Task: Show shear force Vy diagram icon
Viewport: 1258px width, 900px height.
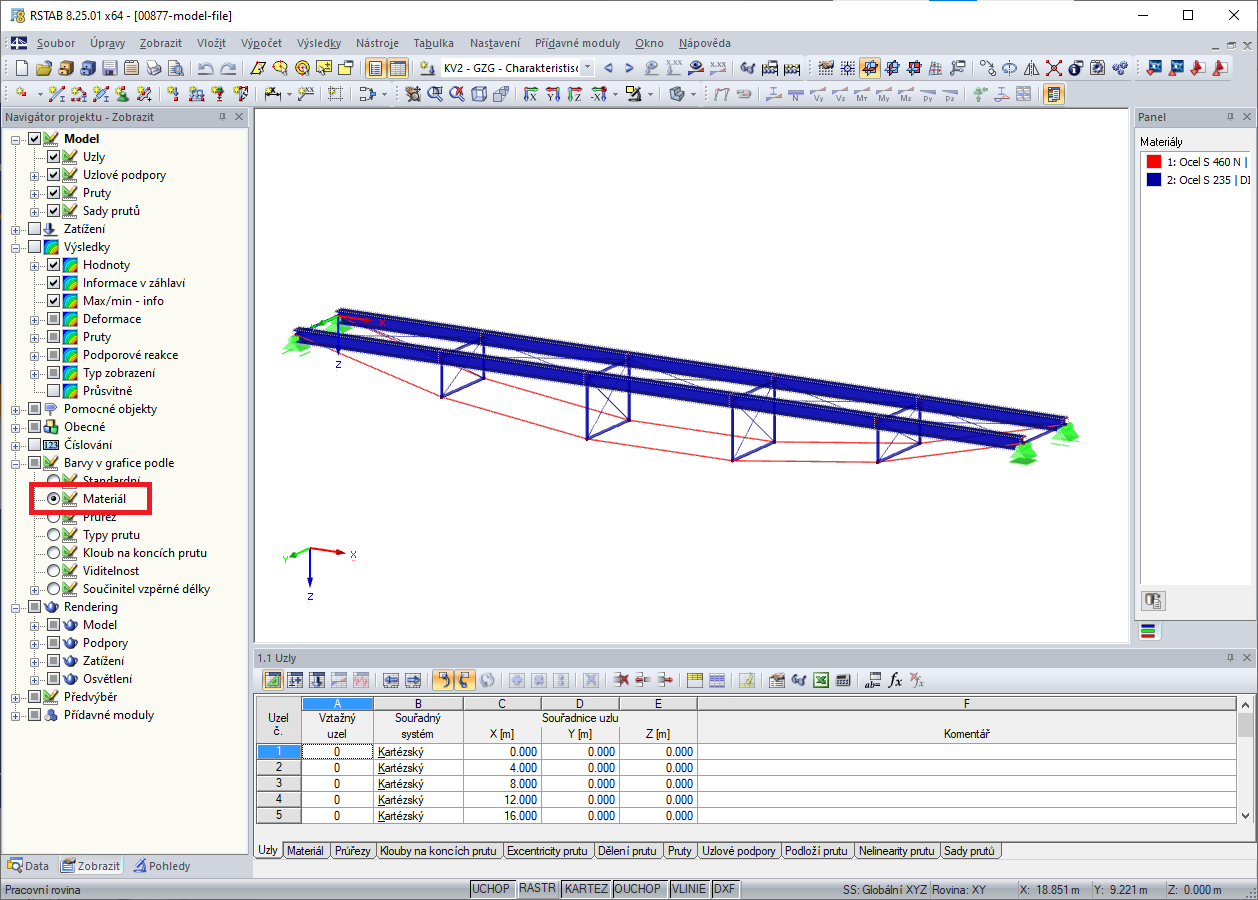Action: pos(818,94)
